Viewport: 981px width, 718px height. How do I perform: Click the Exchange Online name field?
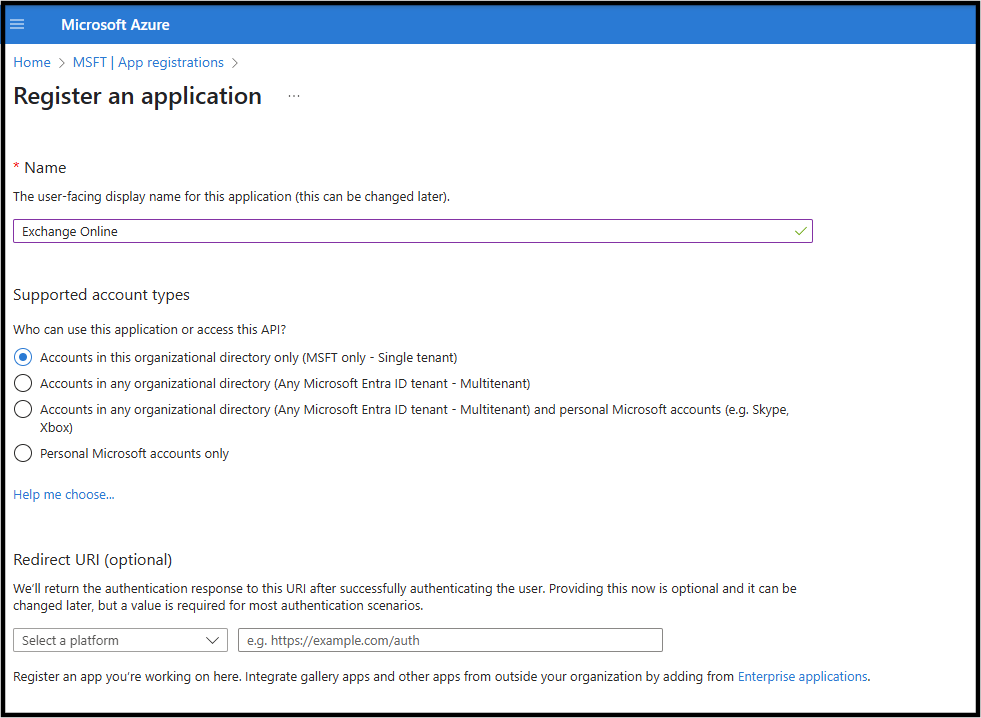pos(400,230)
